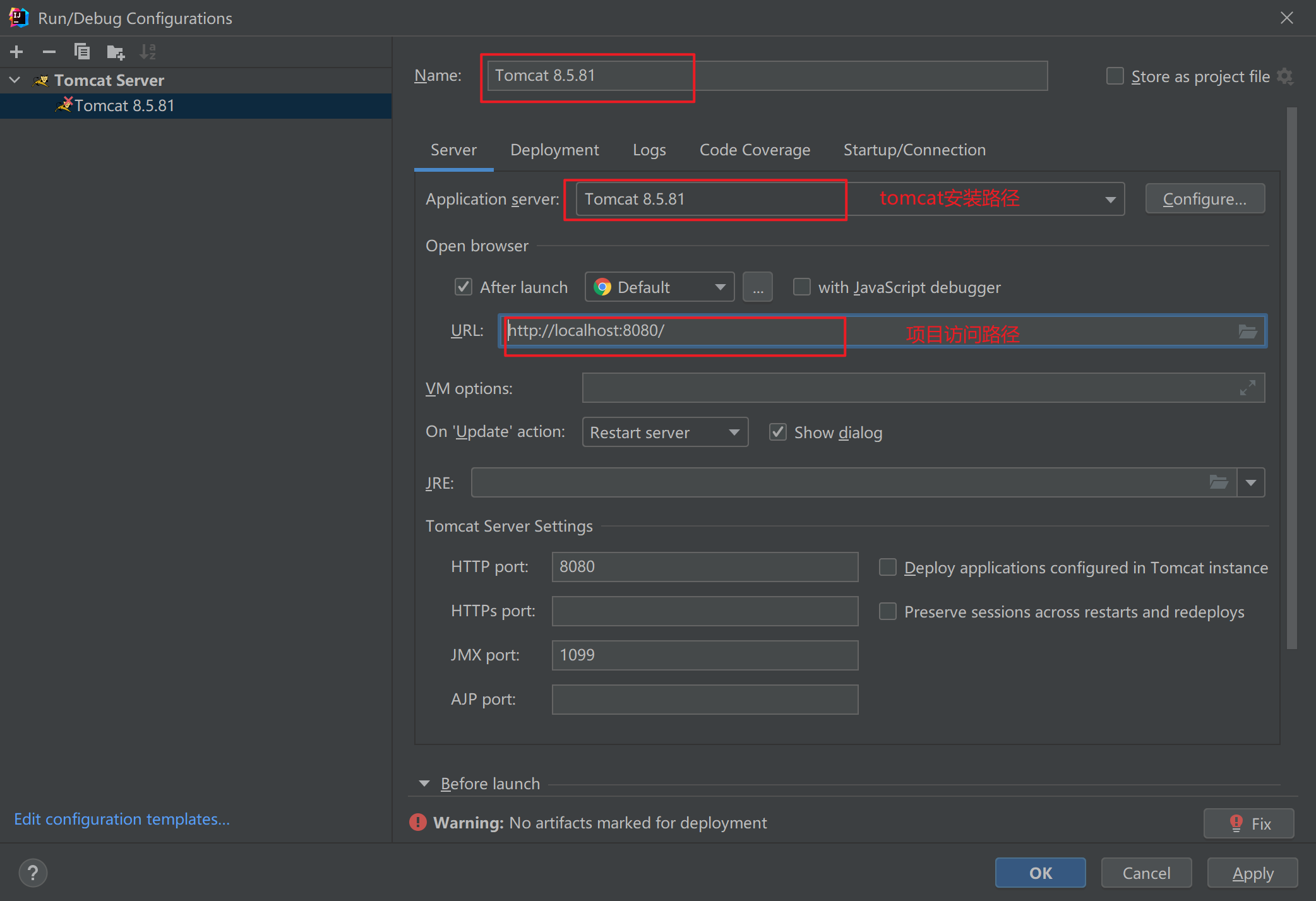
Task: Click the Add New Configuration plus icon
Action: 17,52
